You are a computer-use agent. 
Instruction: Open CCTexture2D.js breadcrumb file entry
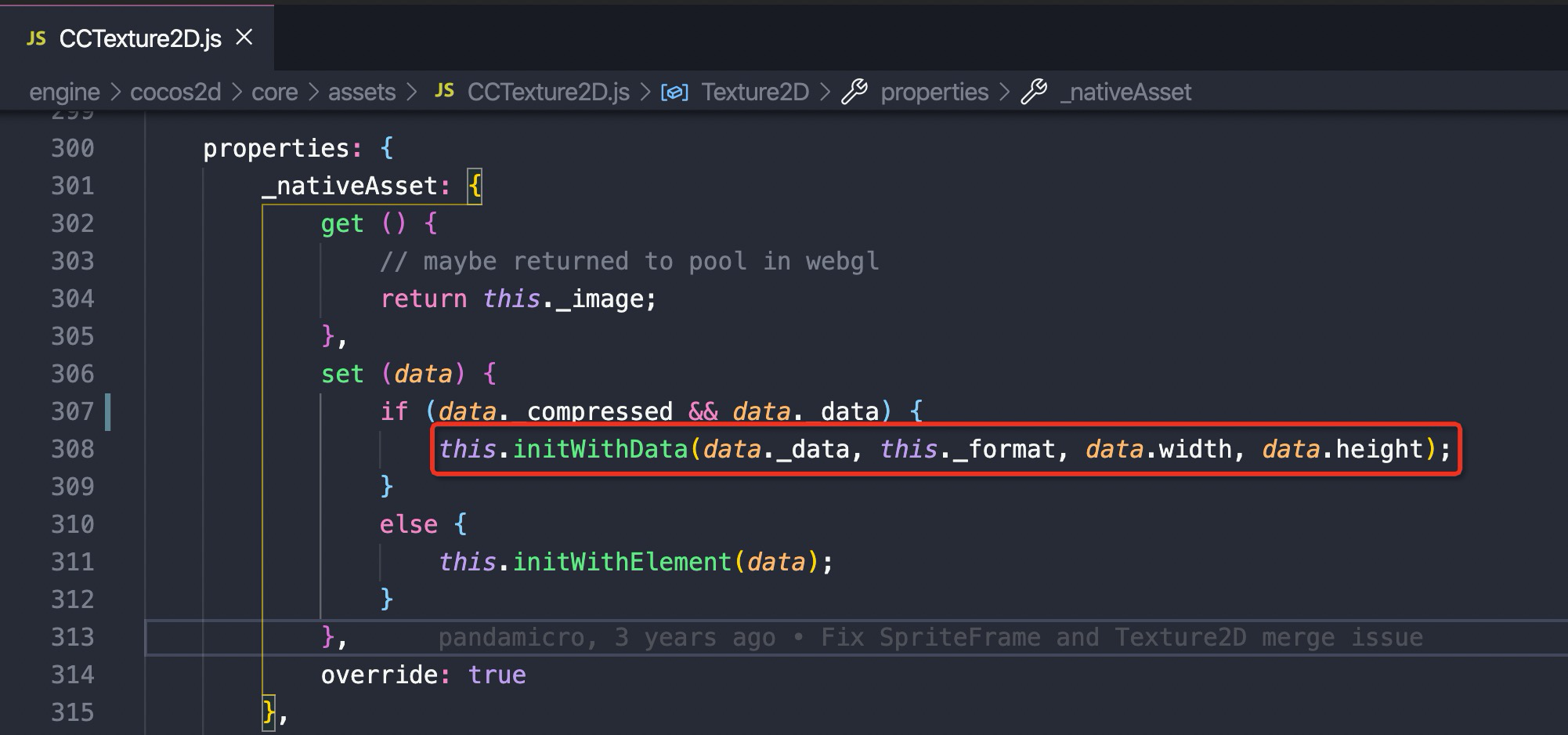[548, 92]
